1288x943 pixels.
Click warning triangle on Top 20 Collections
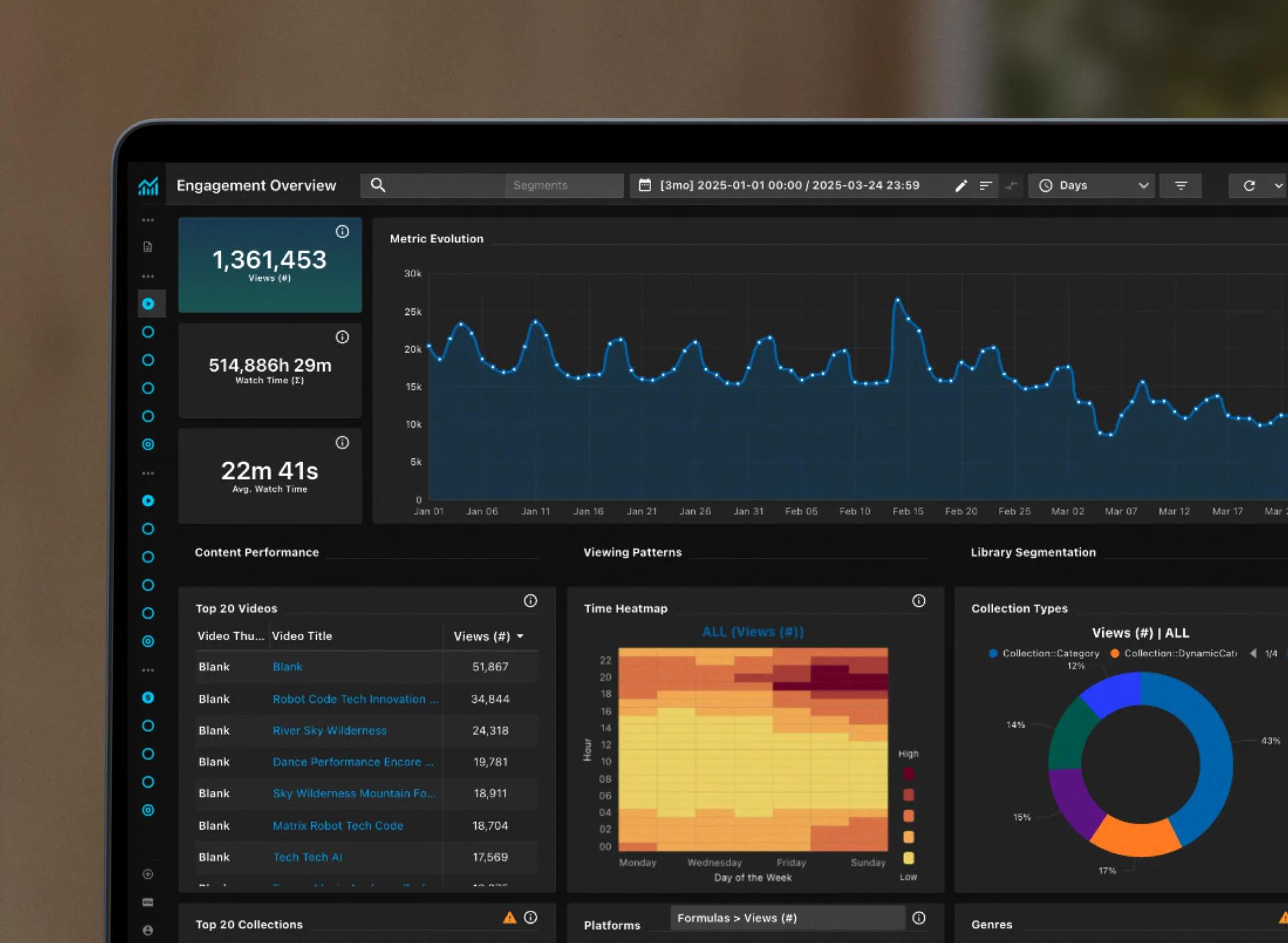click(x=509, y=917)
